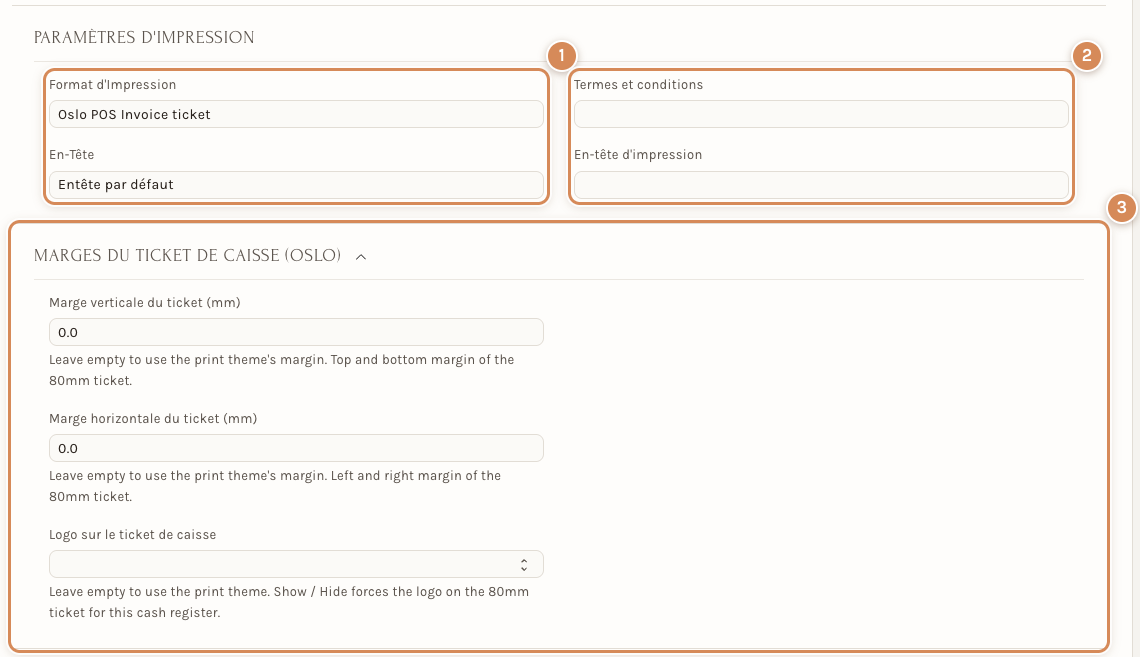Viewport: 1140px width, 657px height.
Task: Select the En-Tête field showing Entête par défaut
Action: tap(296, 185)
